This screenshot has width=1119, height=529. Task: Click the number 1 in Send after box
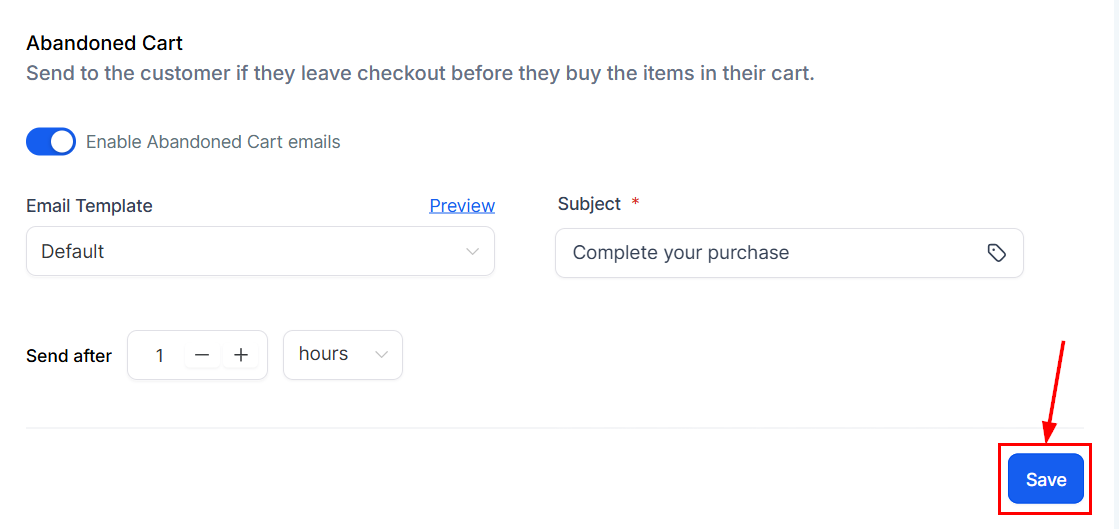tap(160, 355)
